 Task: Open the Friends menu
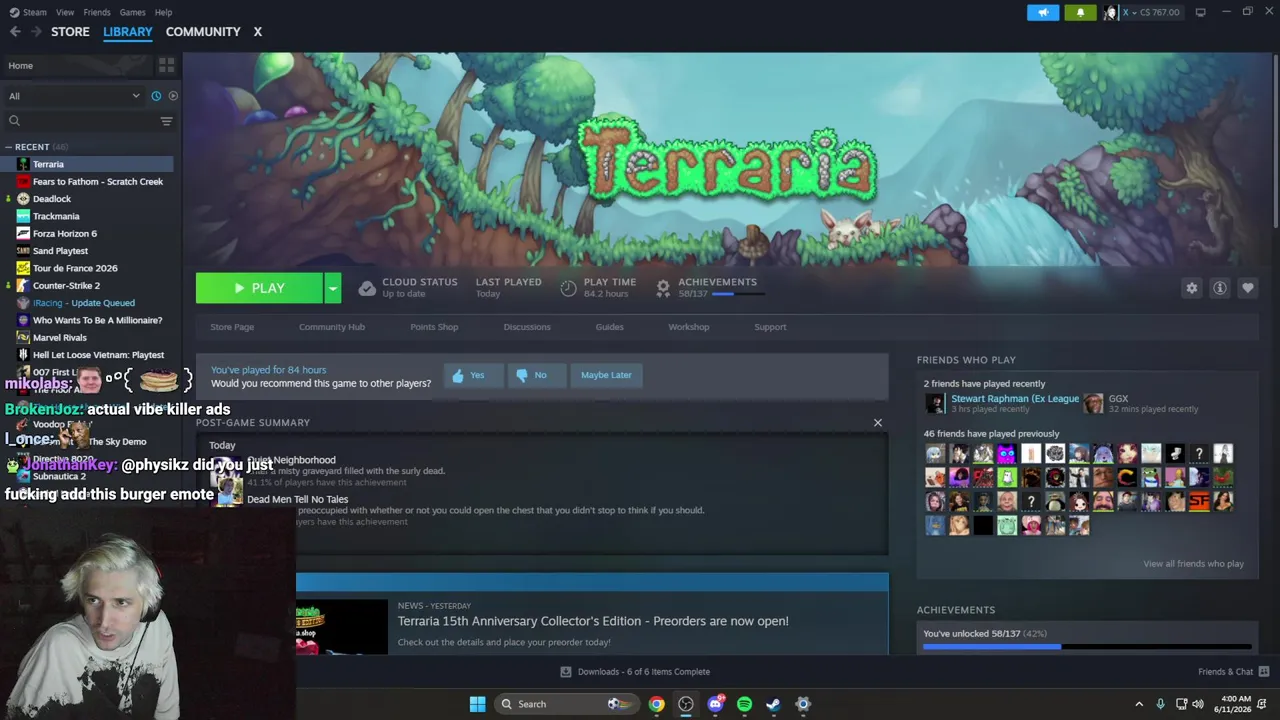click(x=97, y=12)
